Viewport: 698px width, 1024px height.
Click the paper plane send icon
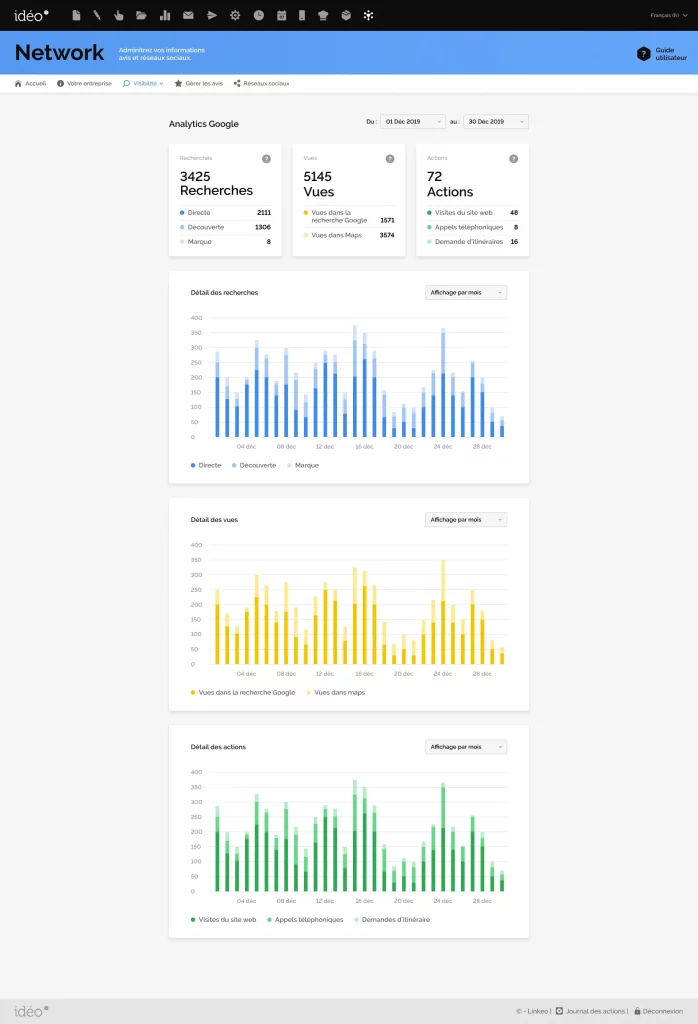click(211, 15)
